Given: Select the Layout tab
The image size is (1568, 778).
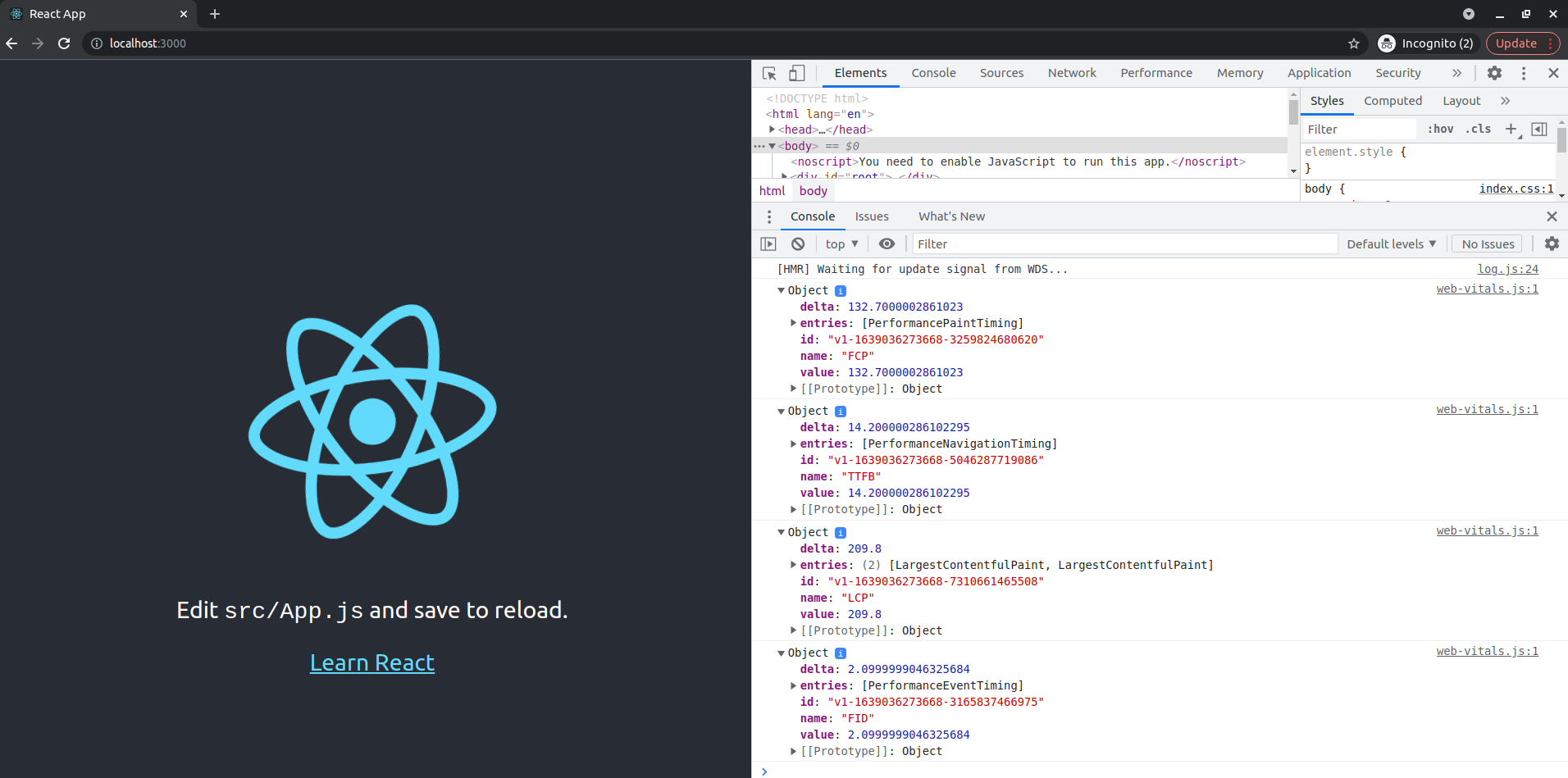Looking at the screenshot, I should 1461,101.
